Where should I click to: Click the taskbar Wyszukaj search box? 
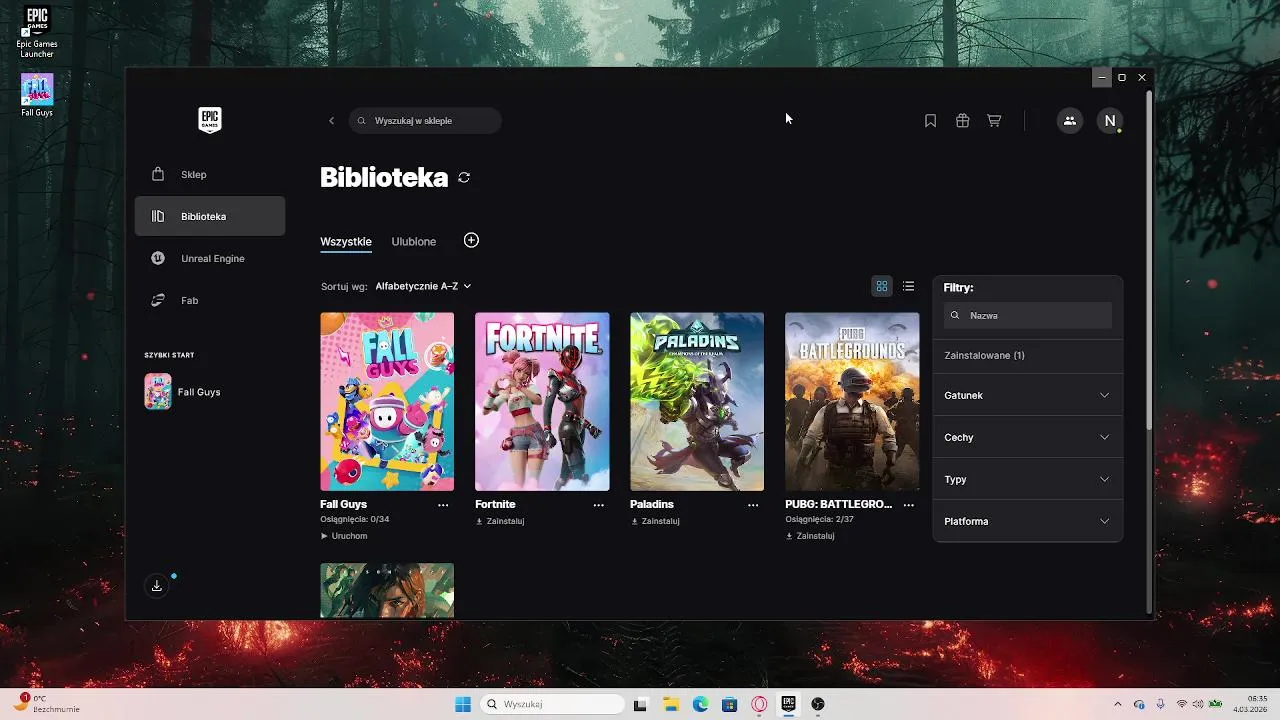[x=553, y=704]
